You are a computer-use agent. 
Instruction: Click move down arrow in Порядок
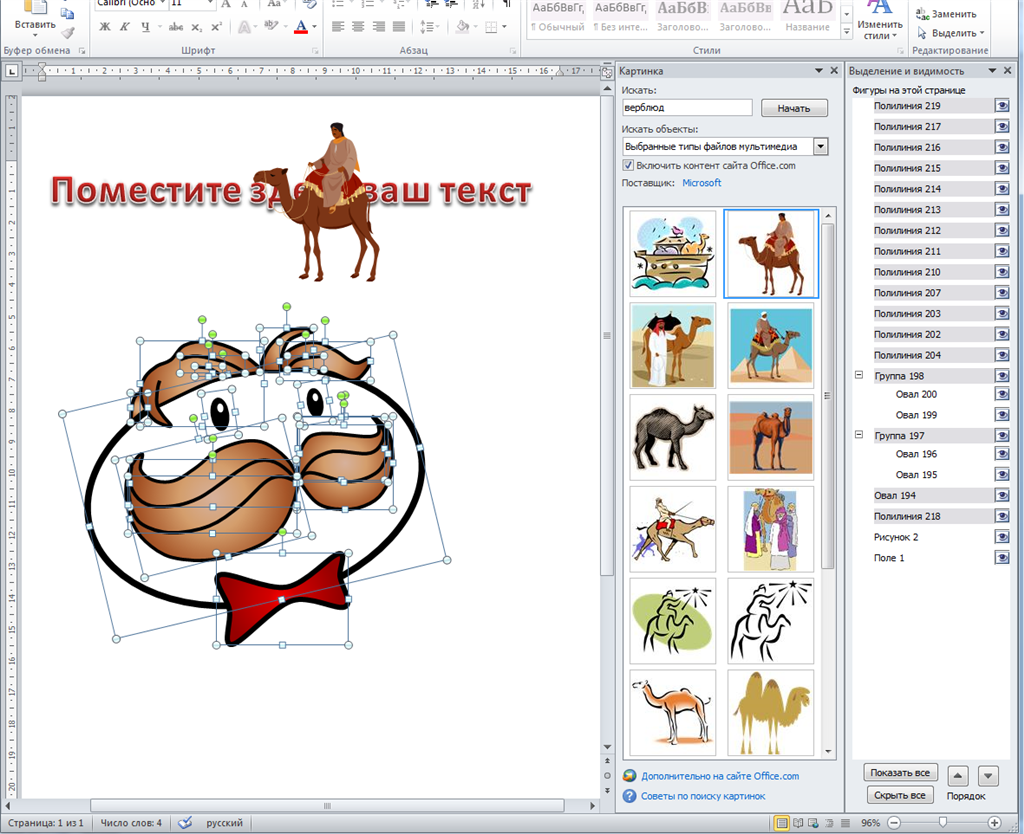click(988, 776)
